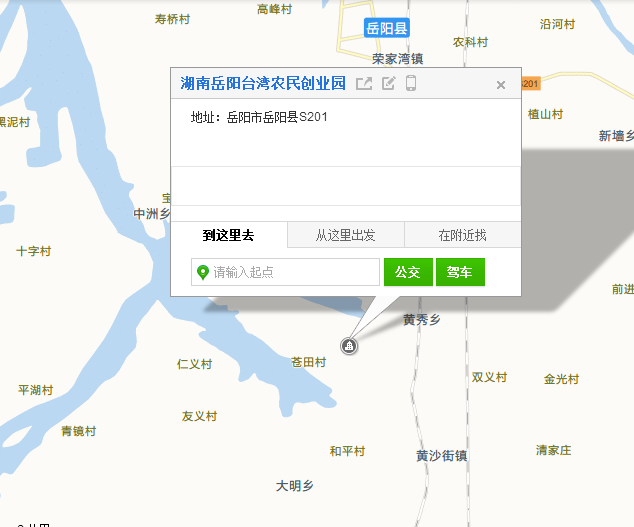Select the 到这里去 tab
Image resolution: width=634 pixels, height=527 pixels.
(x=229, y=236)
